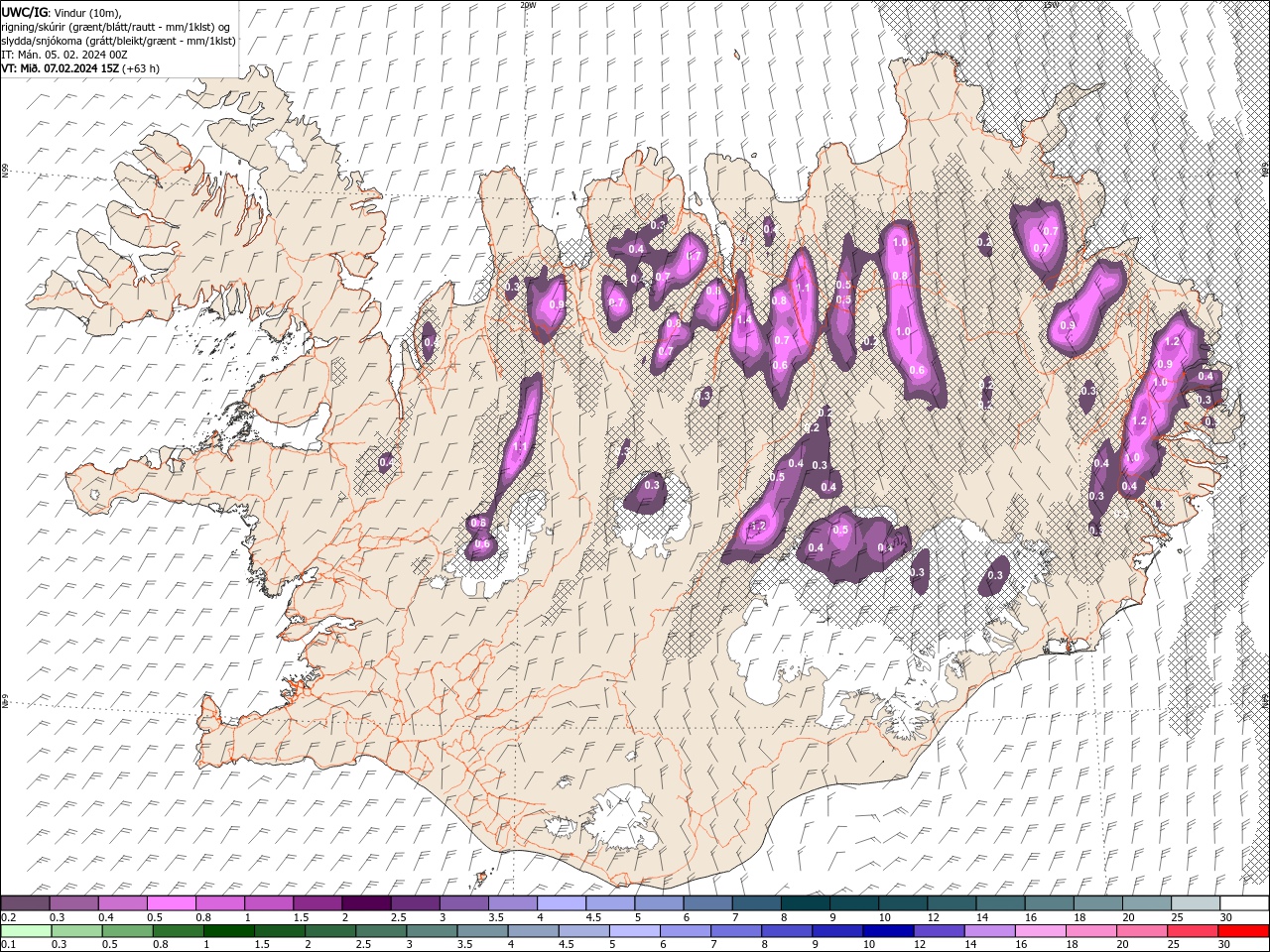Click the 'UWC/IG' title text in the header
Image resolution: width=1270 pixels, height=952 pixels.
24,12
